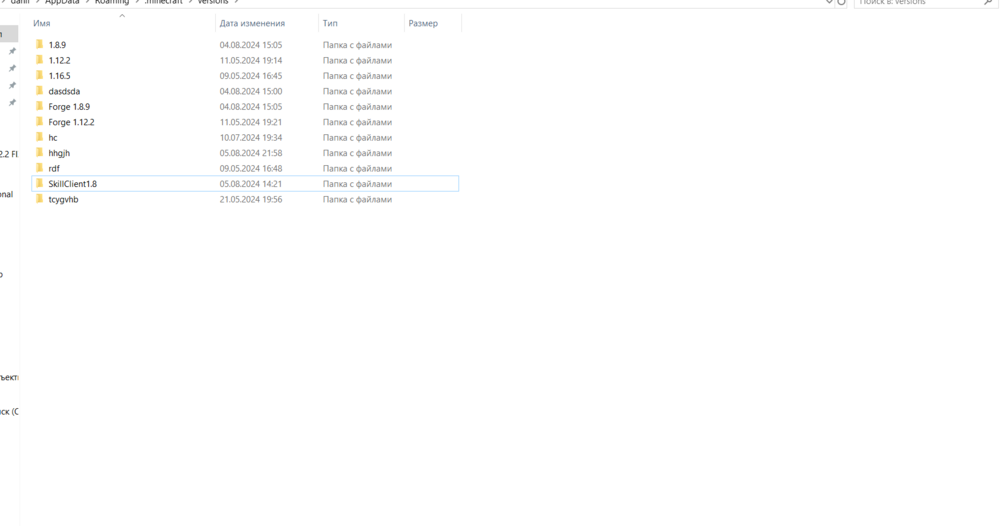Click the folder icon next to 1.8.9
The height and width of the screenshot is (526, 1000).
[40, 45]
